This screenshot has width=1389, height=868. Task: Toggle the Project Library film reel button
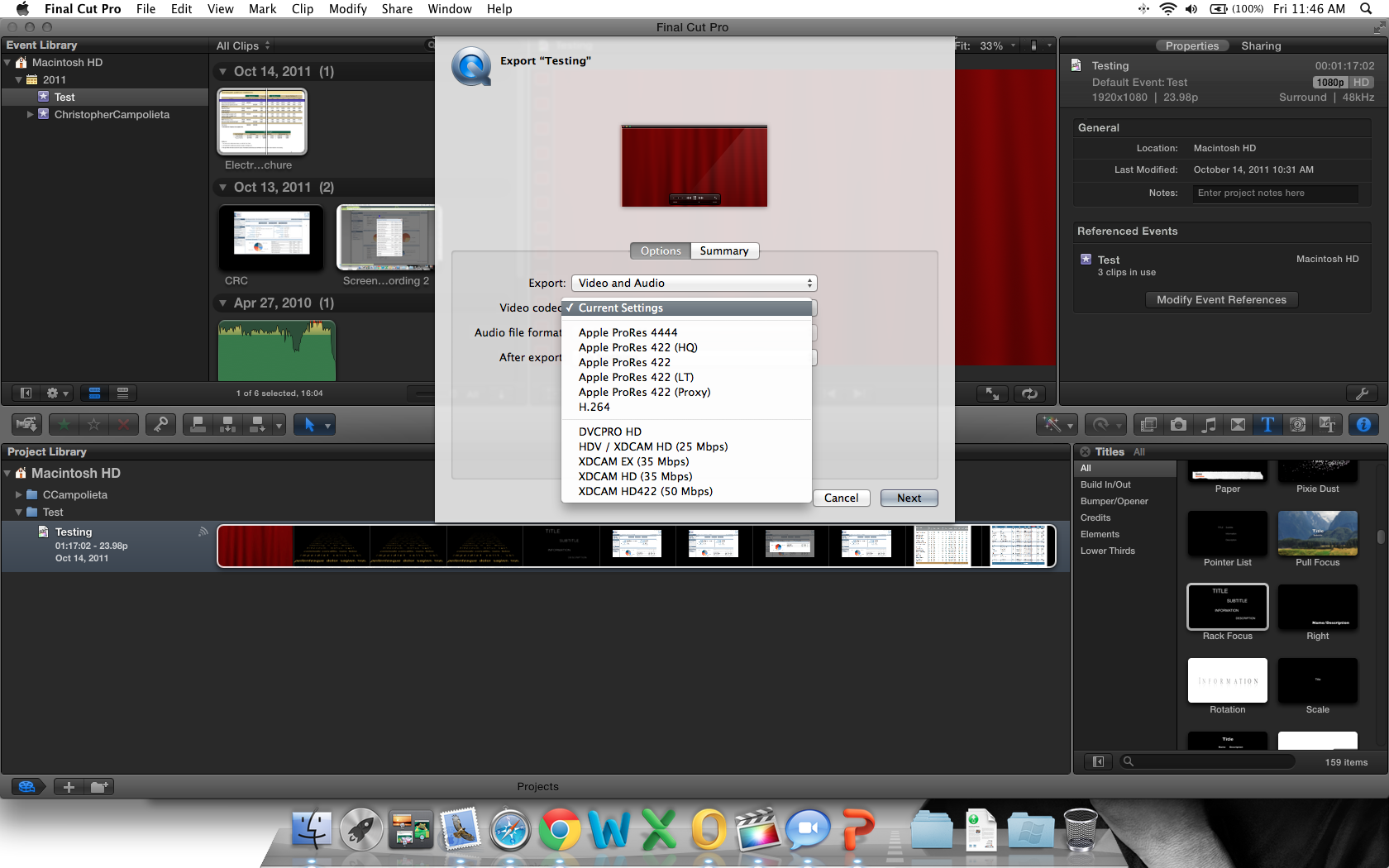click(27, 787)
